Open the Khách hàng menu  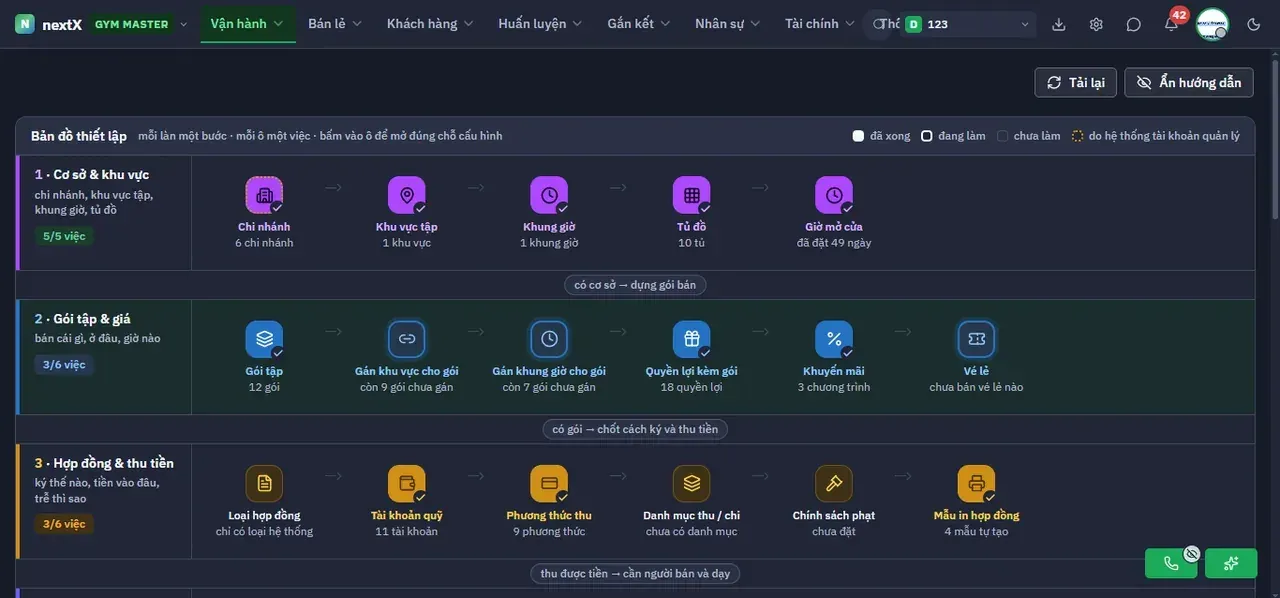pyautogui.click(x=430, y=24)
